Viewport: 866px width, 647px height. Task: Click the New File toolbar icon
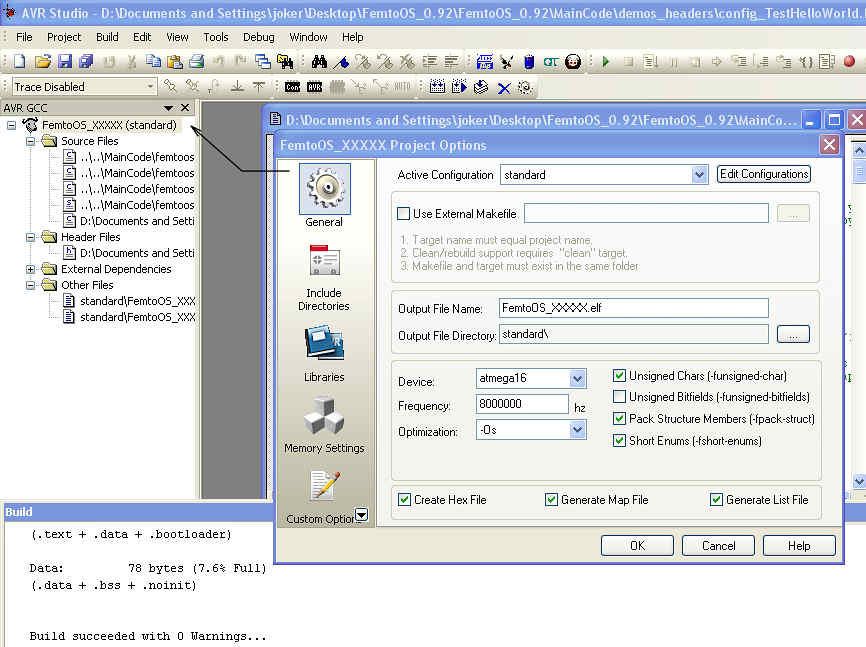[x=20, y=61]
